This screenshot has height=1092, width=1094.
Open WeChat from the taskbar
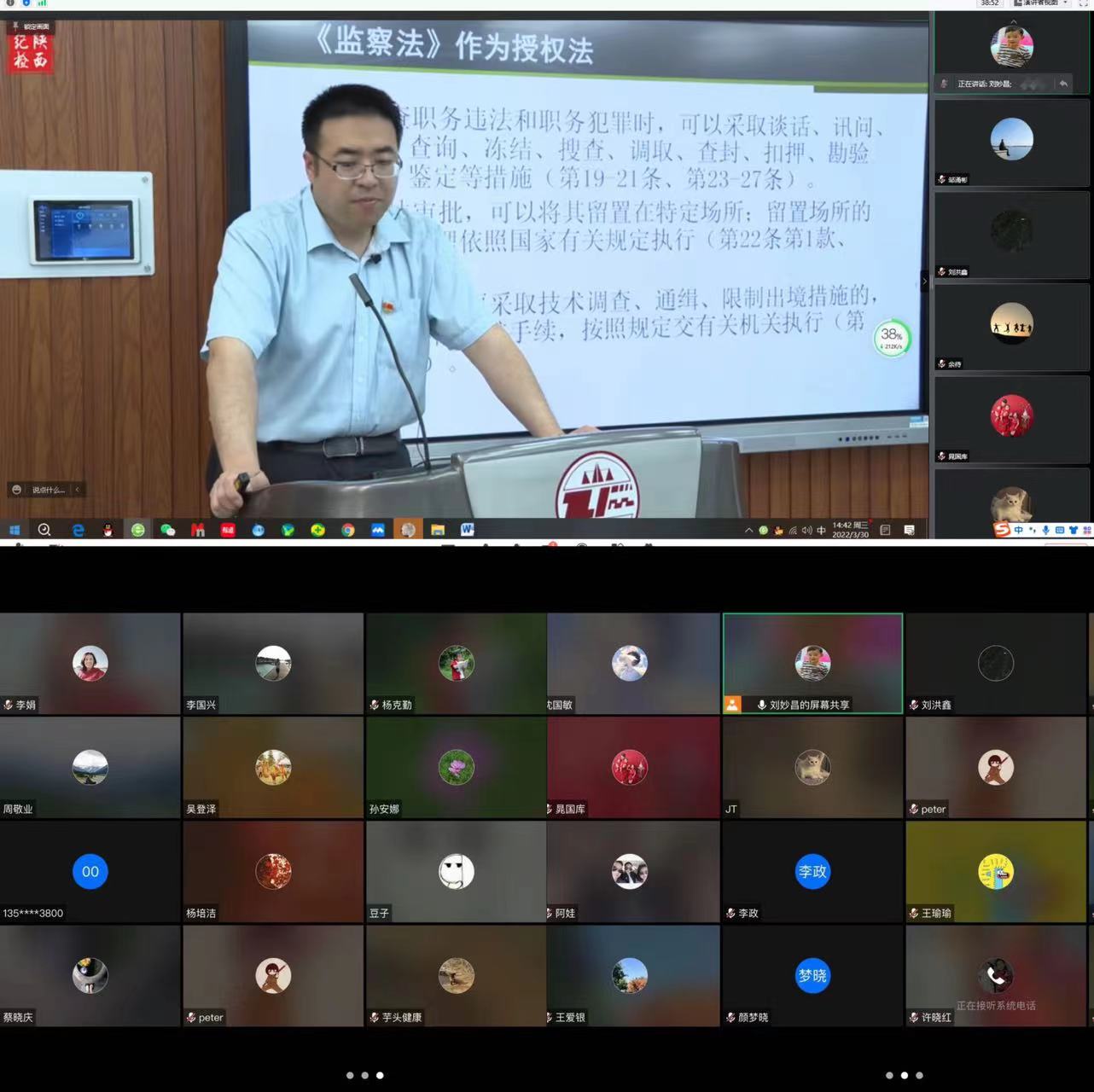tap(167, 530)
